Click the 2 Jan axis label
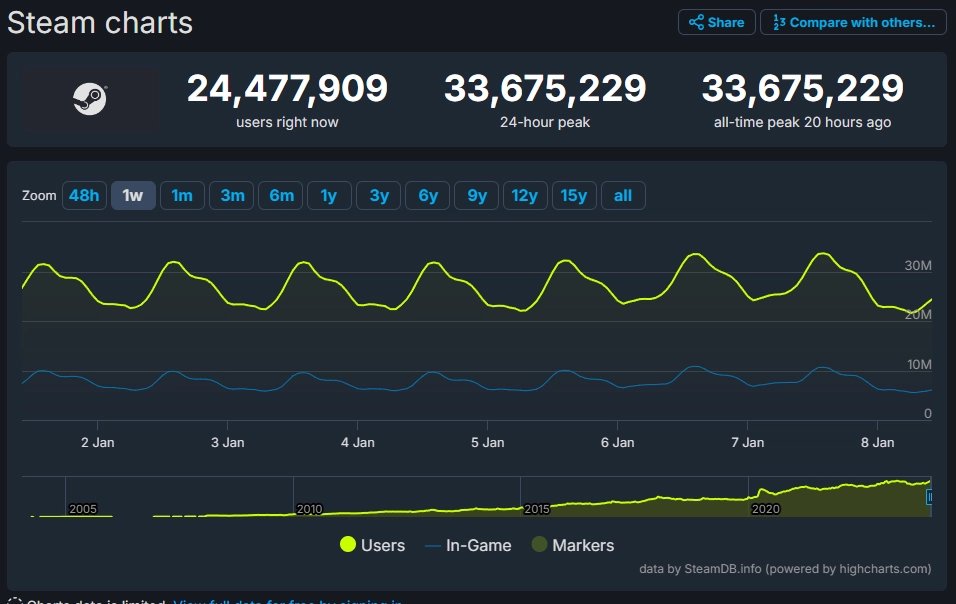Image resolution: width=956 pixels, height=604 pixels. coord(98,442)
